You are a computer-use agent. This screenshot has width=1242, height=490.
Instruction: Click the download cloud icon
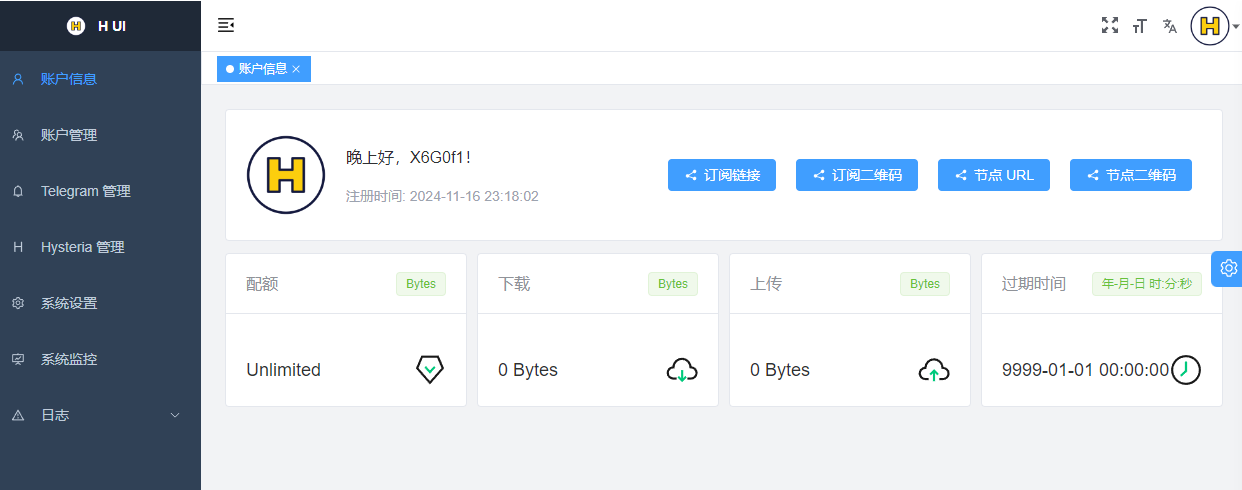(681, 370)
